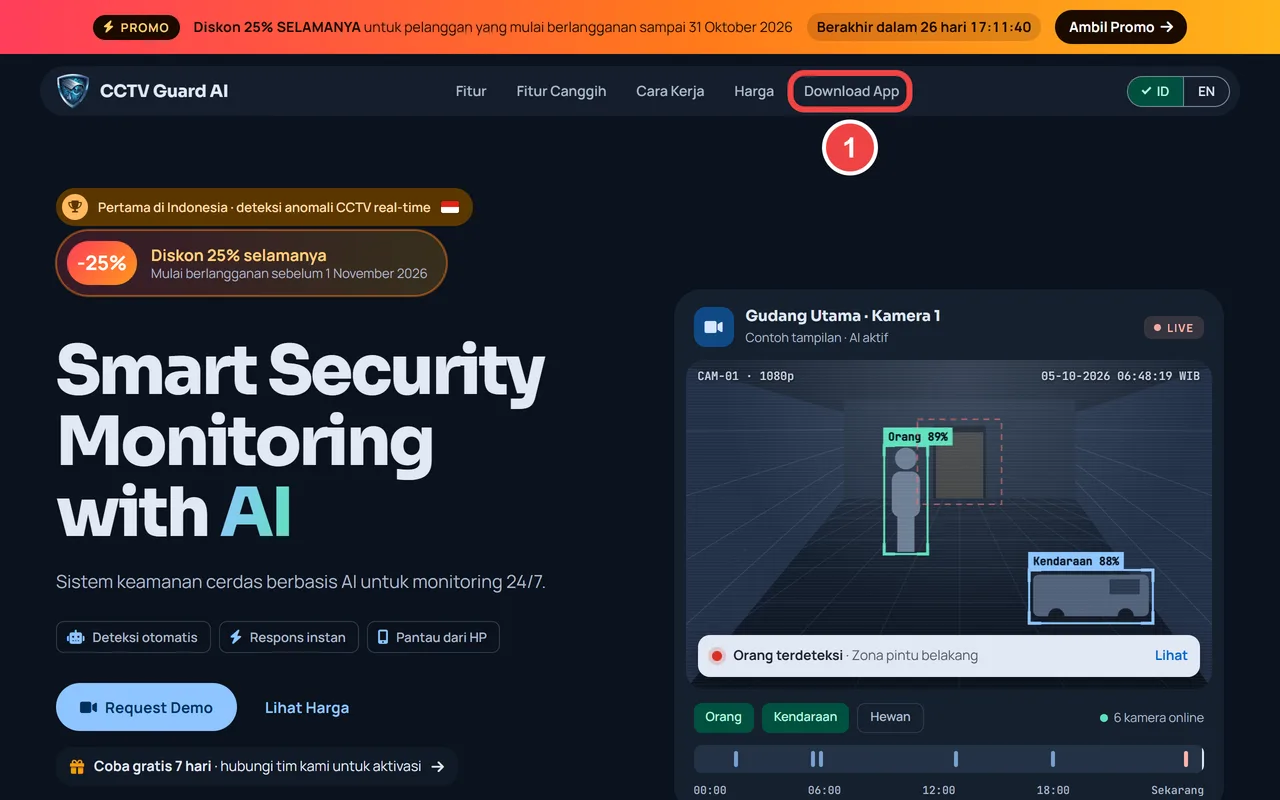The image size is (1280, 800).
Task: Click the blue video camera icon beside Gudang Utama
Action: click(x=714, y=327)
